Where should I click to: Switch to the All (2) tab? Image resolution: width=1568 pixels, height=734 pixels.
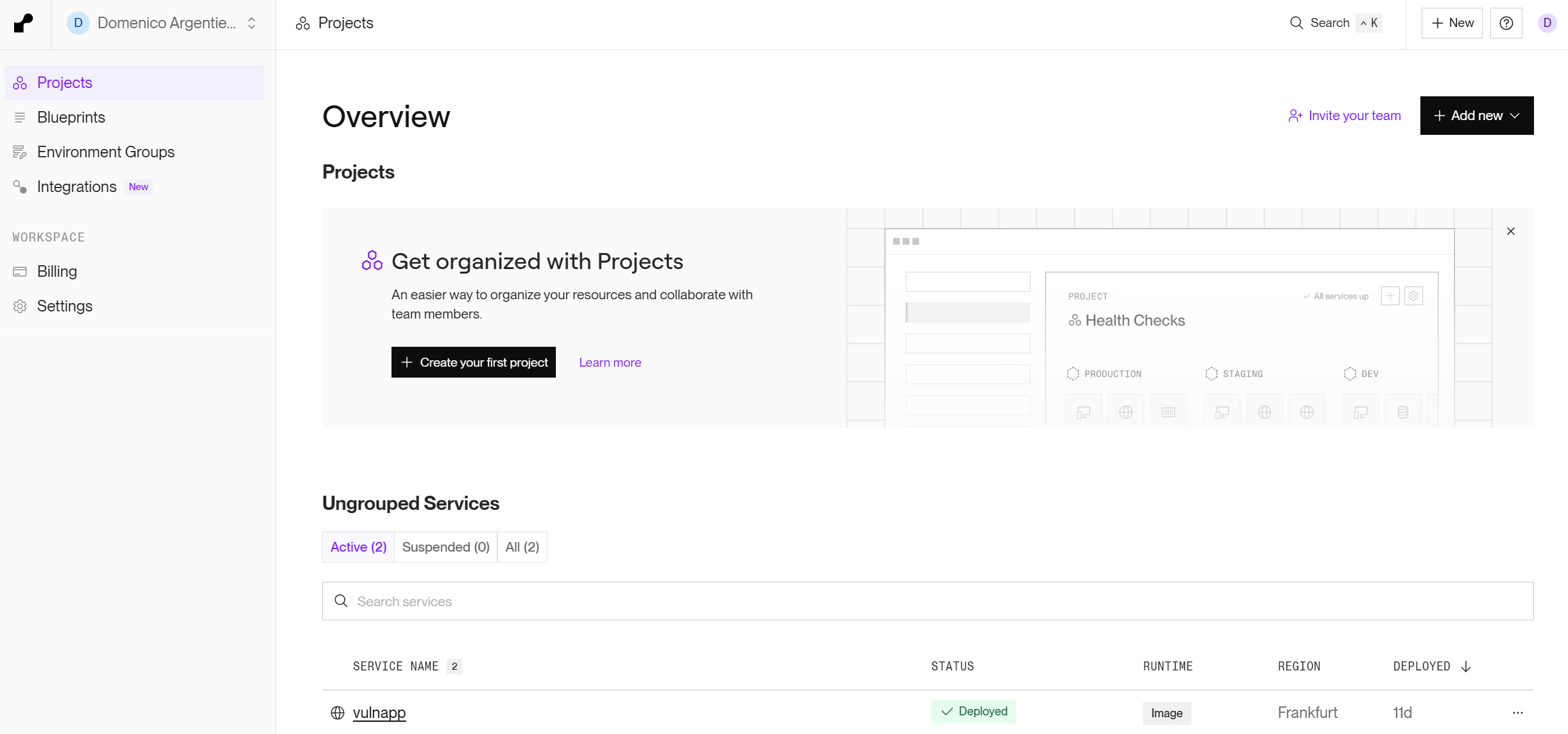522,547
